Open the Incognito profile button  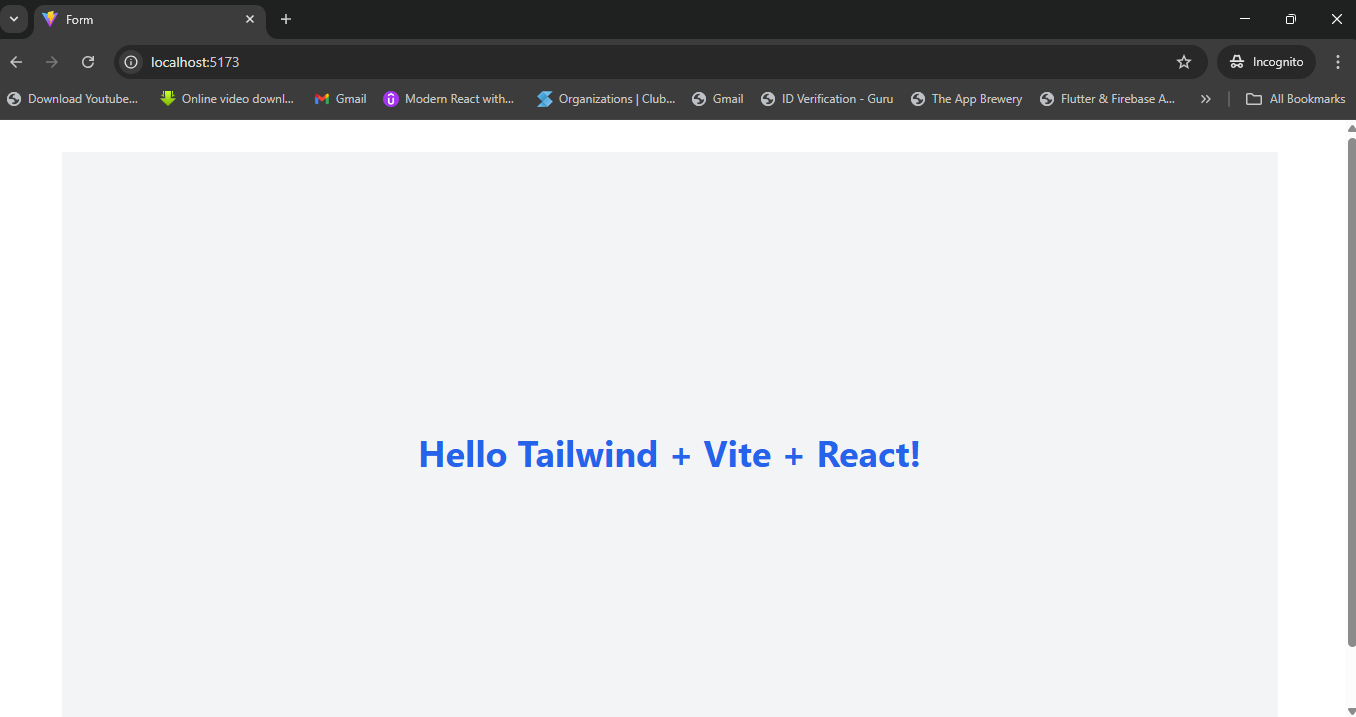(1266, 62)
